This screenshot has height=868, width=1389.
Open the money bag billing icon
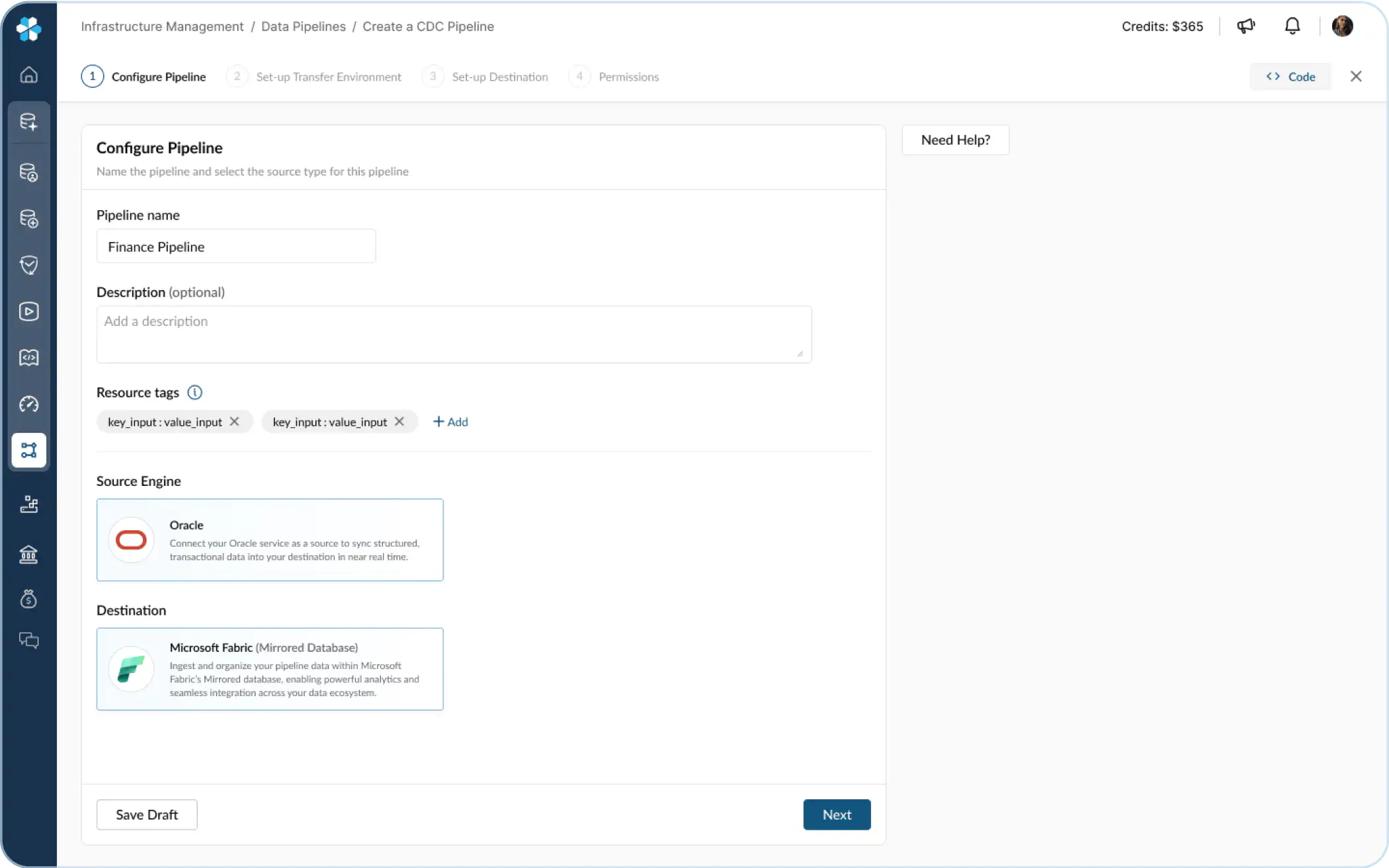[28, 599]
